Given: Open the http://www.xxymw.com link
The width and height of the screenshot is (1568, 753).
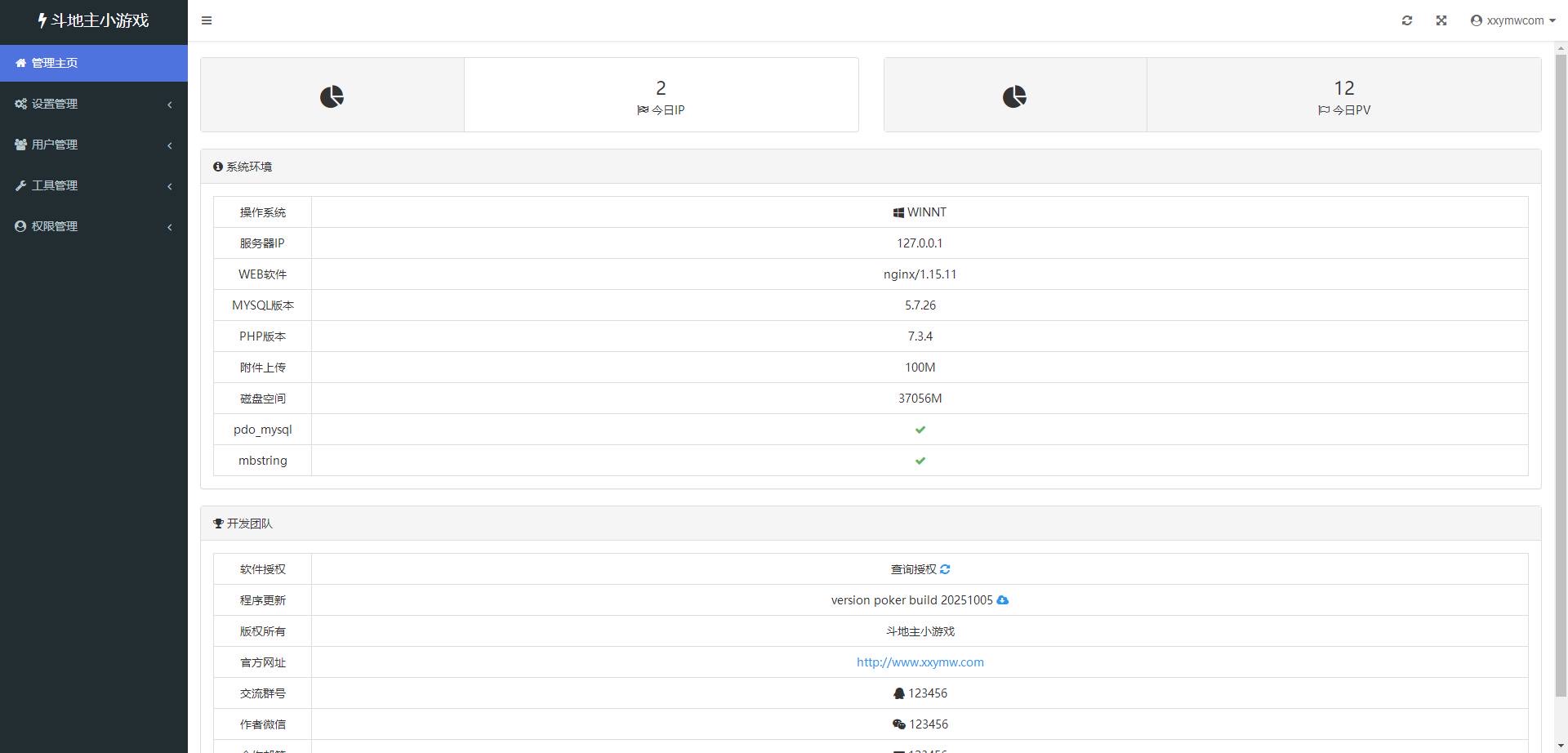Looking at the screenshot, I should coord(920,662).
